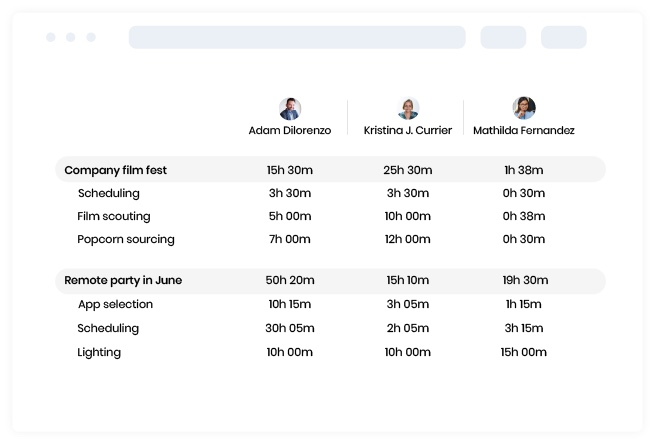This screenshot has width=655, height=444.
Task: Select the Lighting task row
Action: [x=99, y=352]
